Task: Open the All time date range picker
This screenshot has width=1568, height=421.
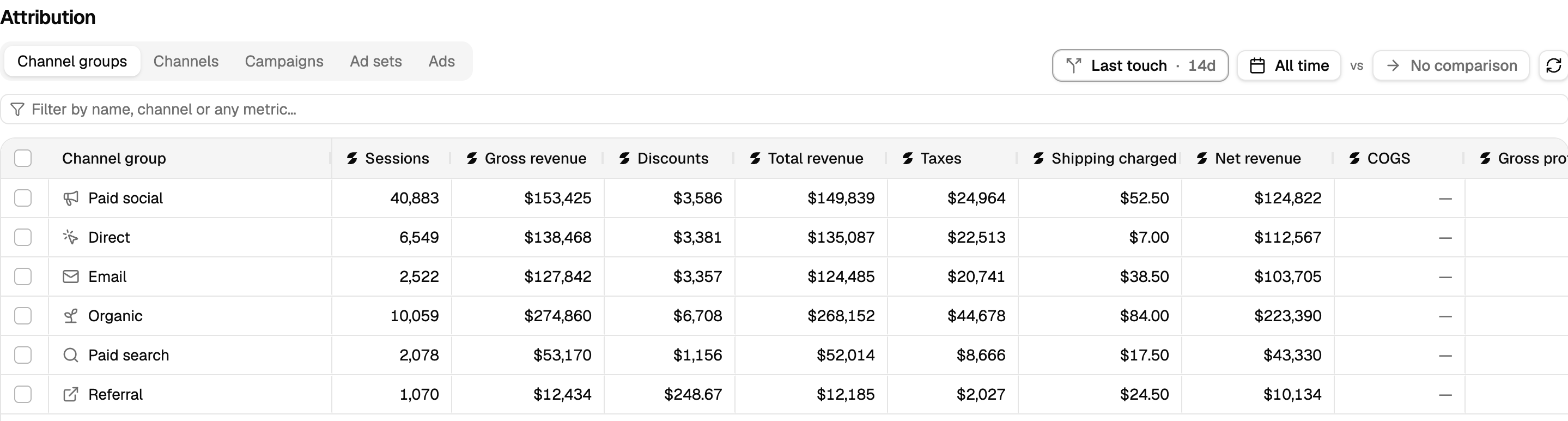Action: coord(1289,65)
